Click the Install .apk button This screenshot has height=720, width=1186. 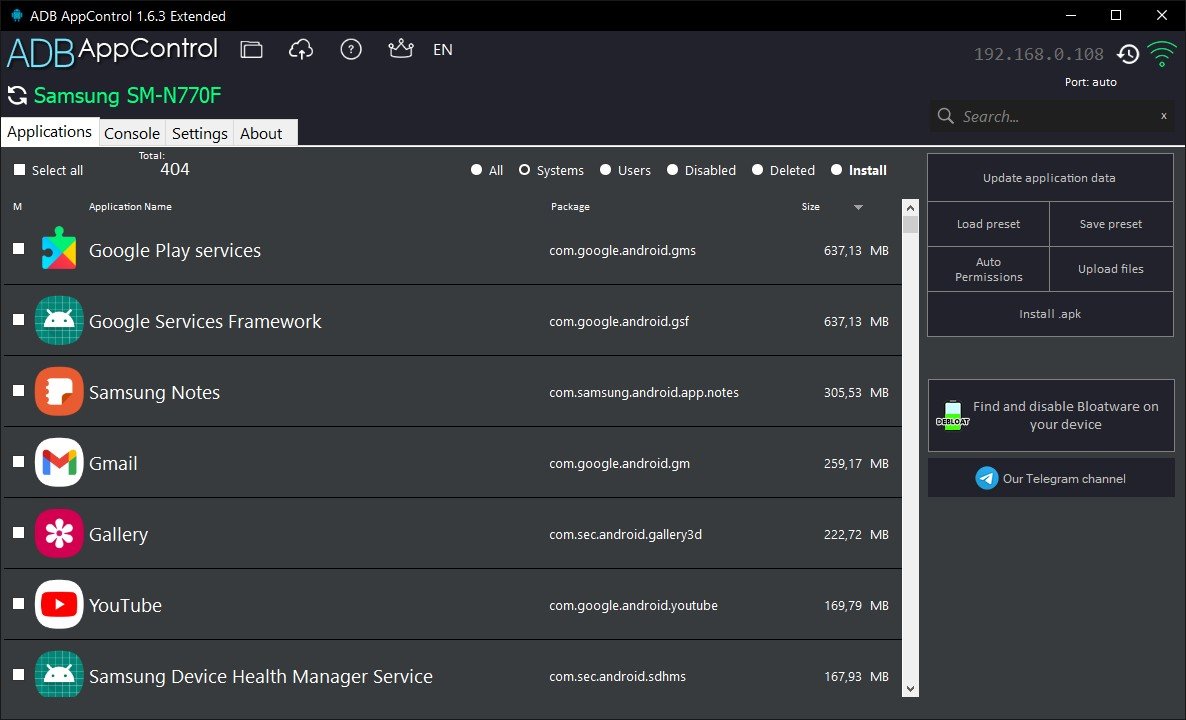point(1050,314)
